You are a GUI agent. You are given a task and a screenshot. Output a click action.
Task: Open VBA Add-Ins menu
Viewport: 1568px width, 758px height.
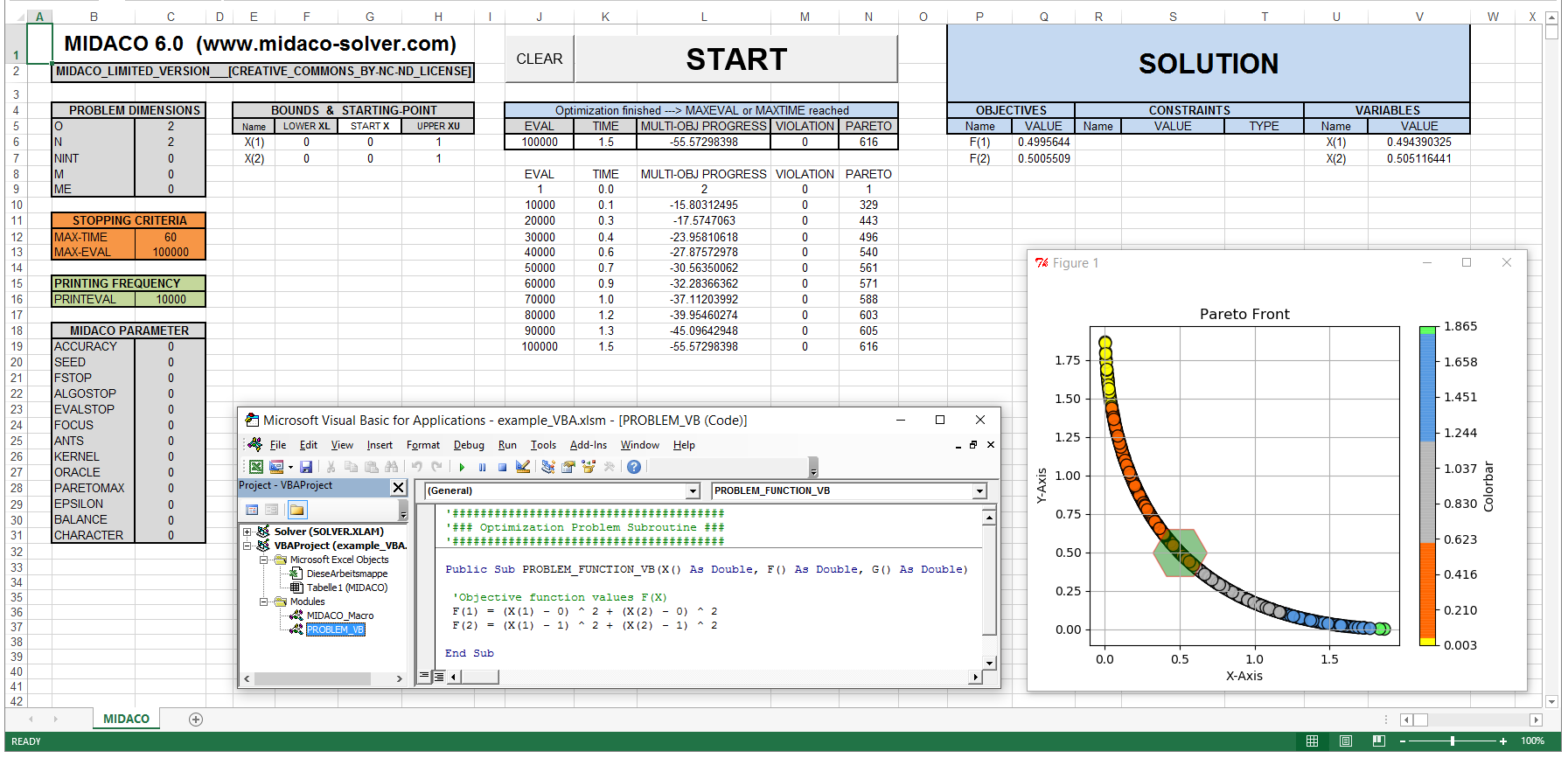point(589,445)
